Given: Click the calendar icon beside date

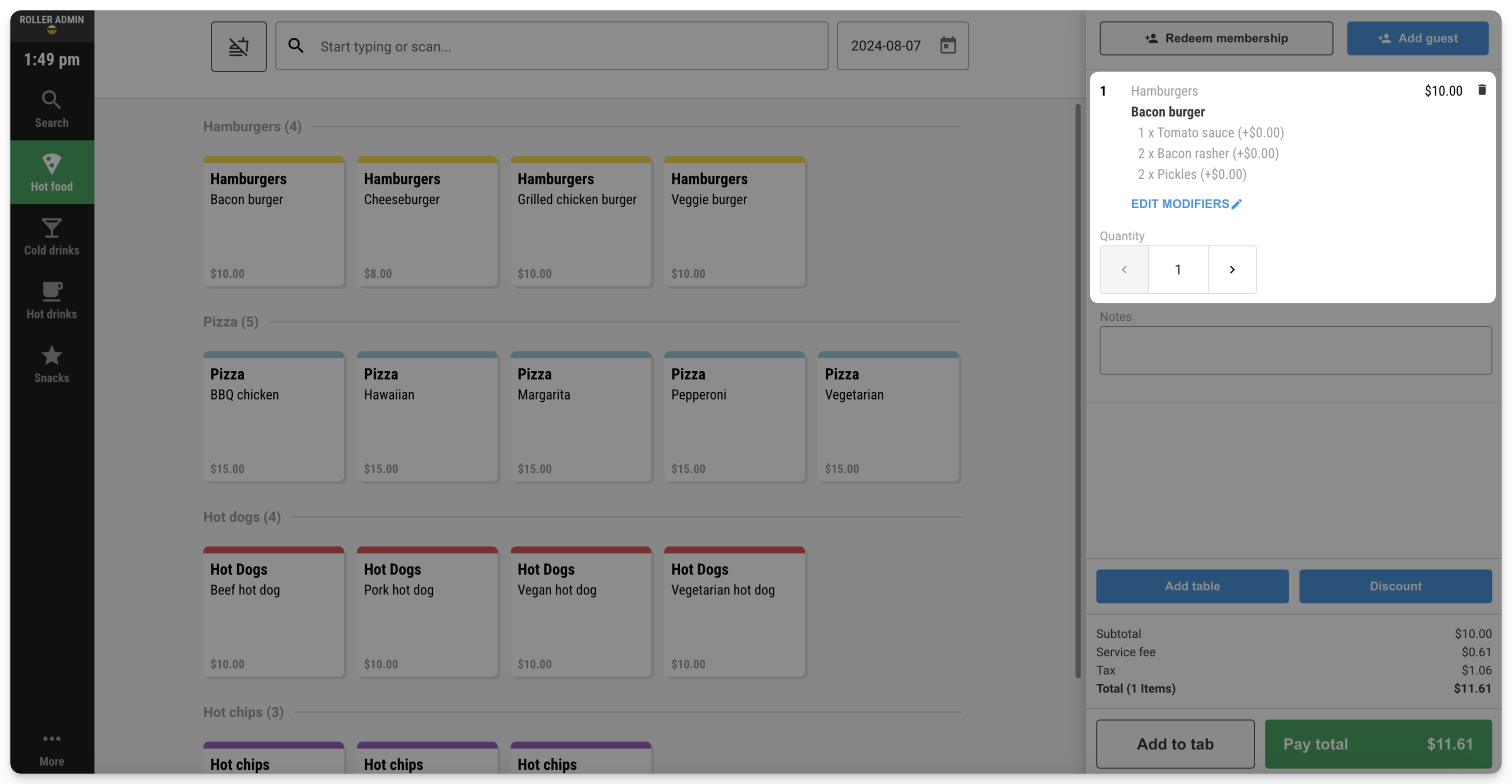Looking at the screenshot, I should click(947, 45).
